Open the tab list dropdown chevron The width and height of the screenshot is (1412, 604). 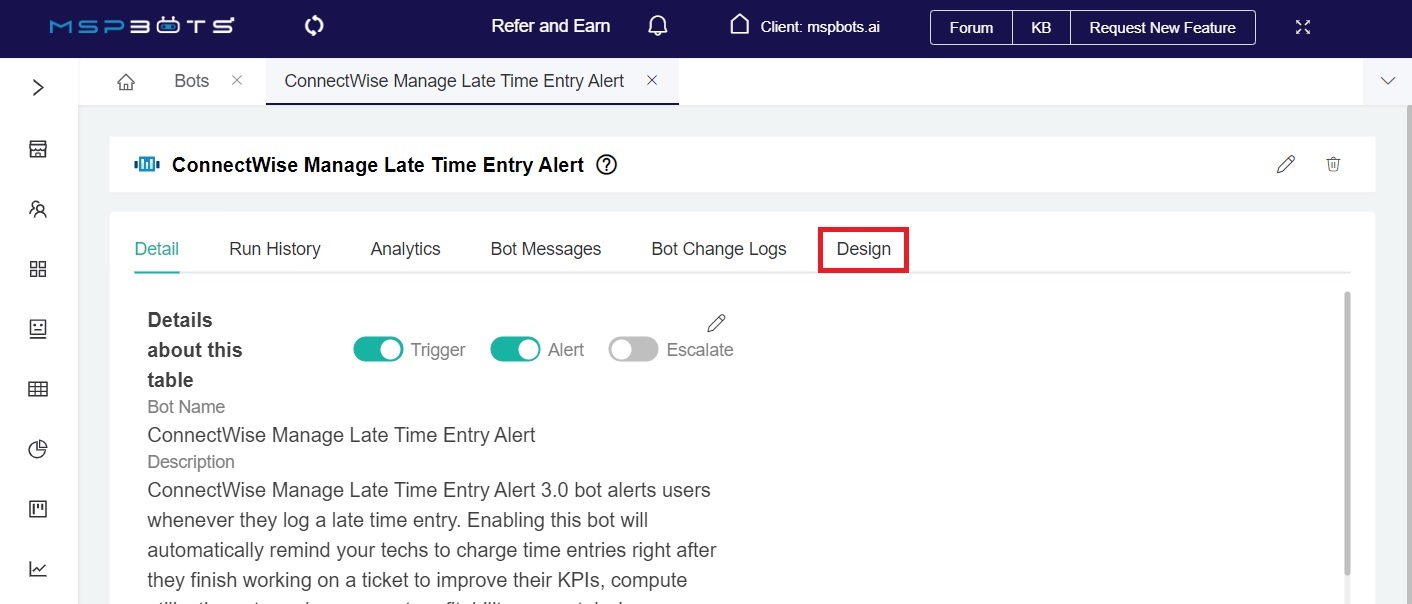[x=1388, y=82]
